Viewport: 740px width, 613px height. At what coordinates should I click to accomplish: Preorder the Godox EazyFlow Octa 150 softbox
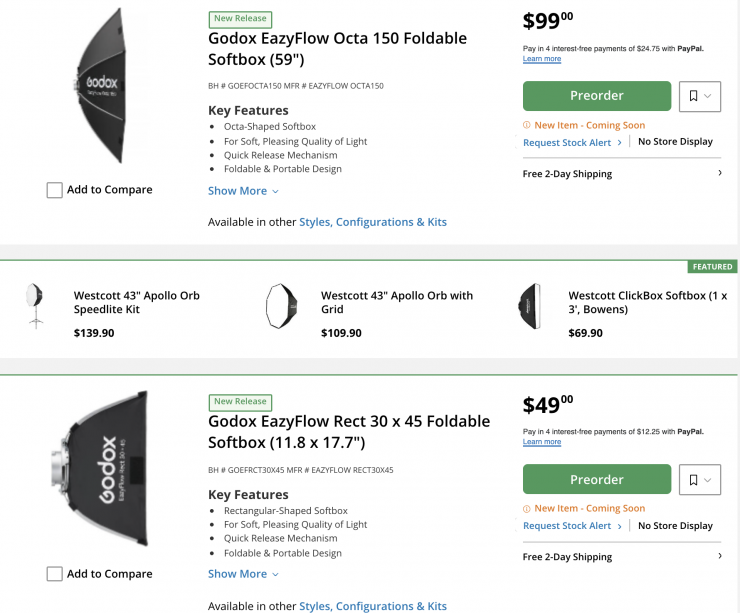tap(597, 96)
